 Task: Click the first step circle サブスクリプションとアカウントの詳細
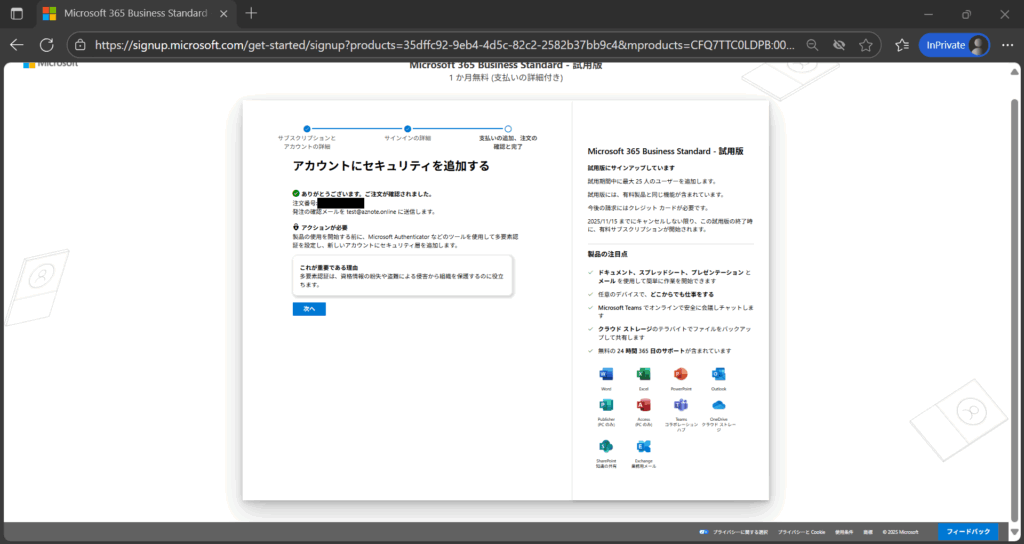click(x=307, y=129)
